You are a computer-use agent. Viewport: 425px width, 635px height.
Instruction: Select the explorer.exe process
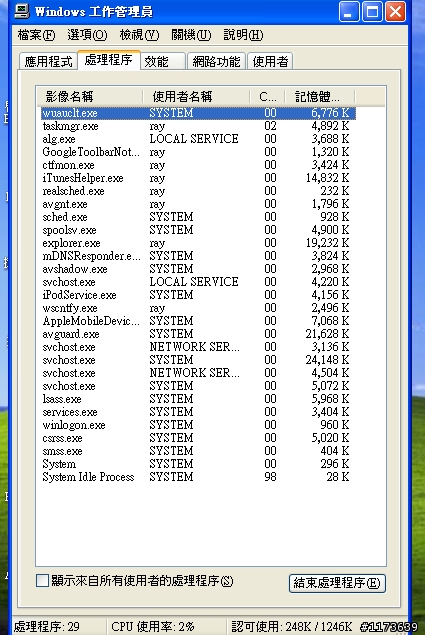[x=198, y=243]
